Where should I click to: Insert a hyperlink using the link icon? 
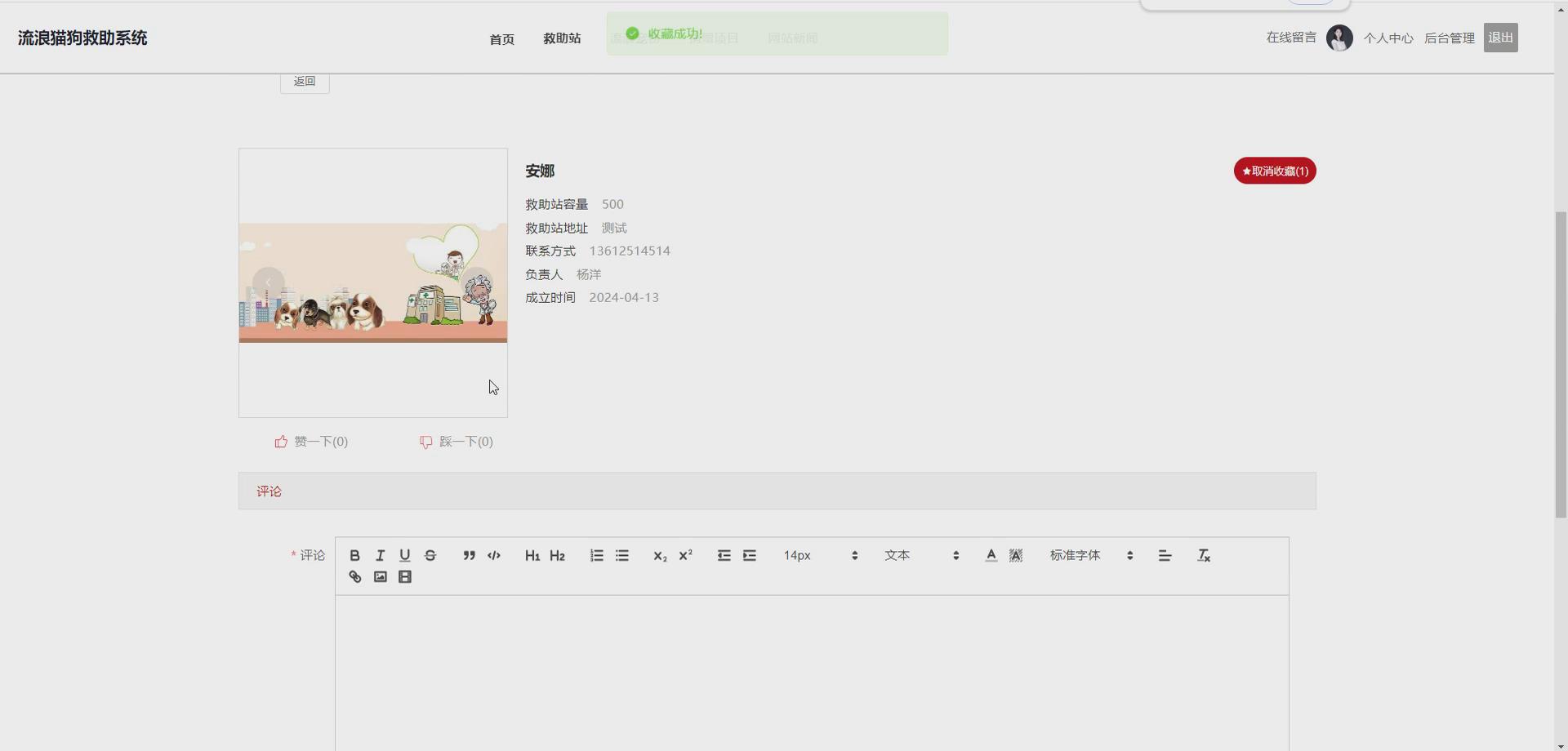tap(354, 576)
